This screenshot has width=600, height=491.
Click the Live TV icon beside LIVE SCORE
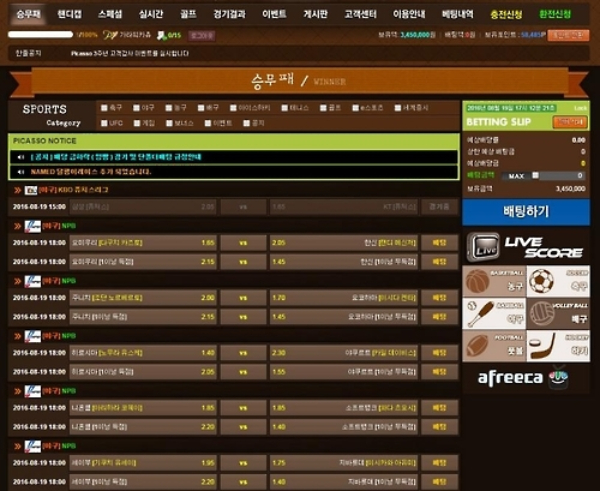tap(483, 247)
